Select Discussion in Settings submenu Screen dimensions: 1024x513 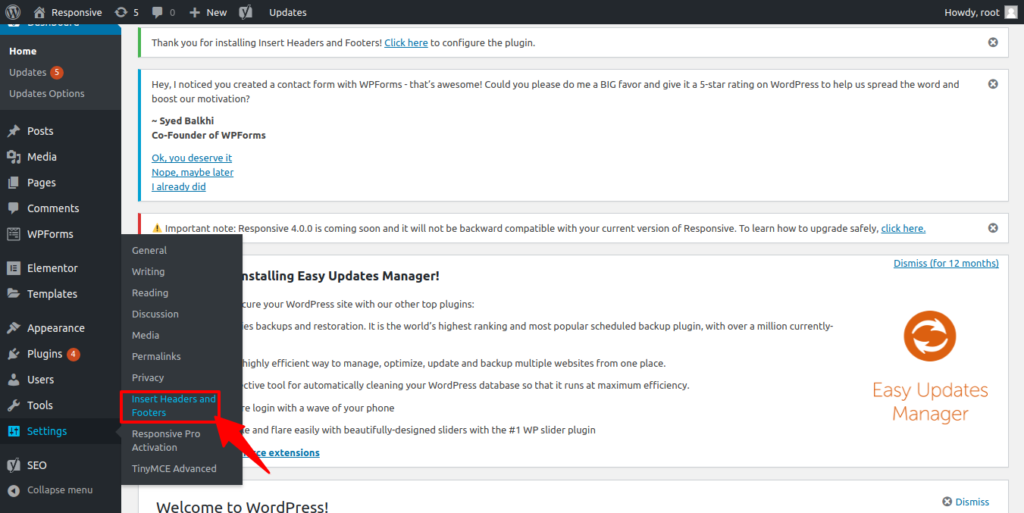tap(155, 314)
